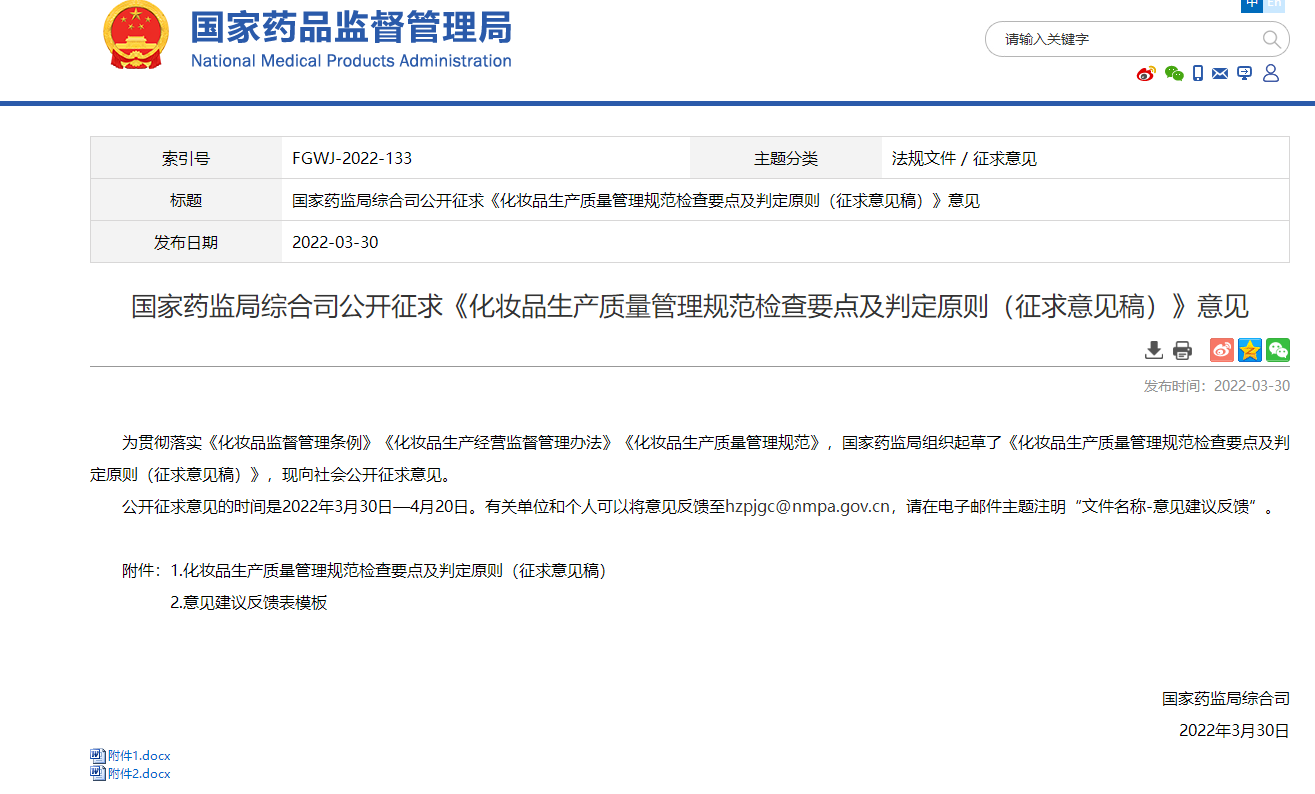
Task: Print the page using the printer icon
Action: click(1183, 349)
